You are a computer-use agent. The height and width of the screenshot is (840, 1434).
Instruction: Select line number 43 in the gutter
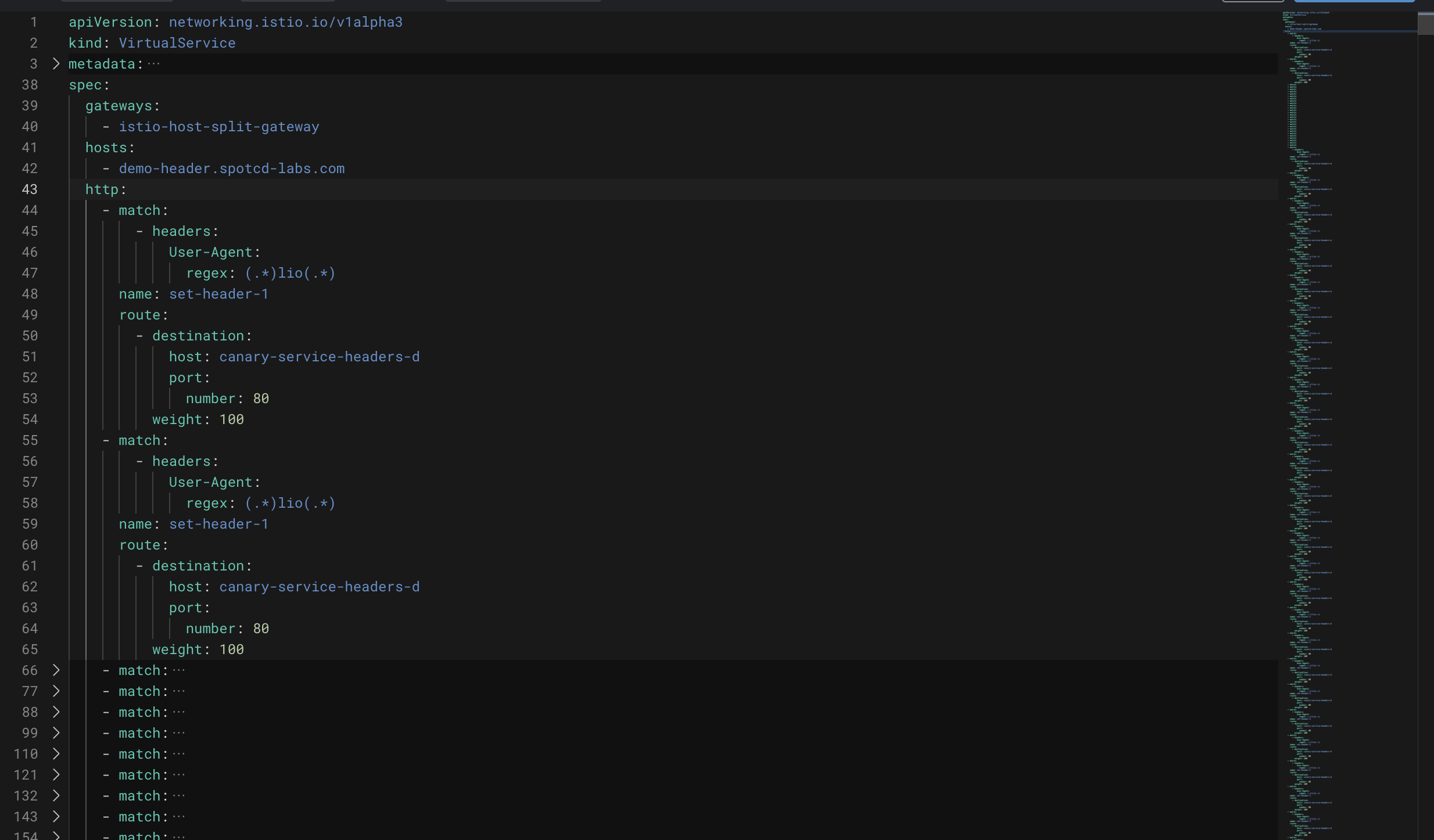pyautogui.click(x=30, y=189)
